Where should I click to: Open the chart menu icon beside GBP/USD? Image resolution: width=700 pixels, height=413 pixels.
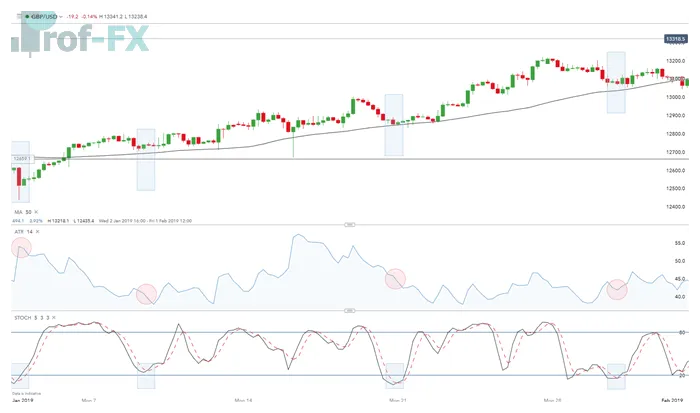tap(19, 17)
